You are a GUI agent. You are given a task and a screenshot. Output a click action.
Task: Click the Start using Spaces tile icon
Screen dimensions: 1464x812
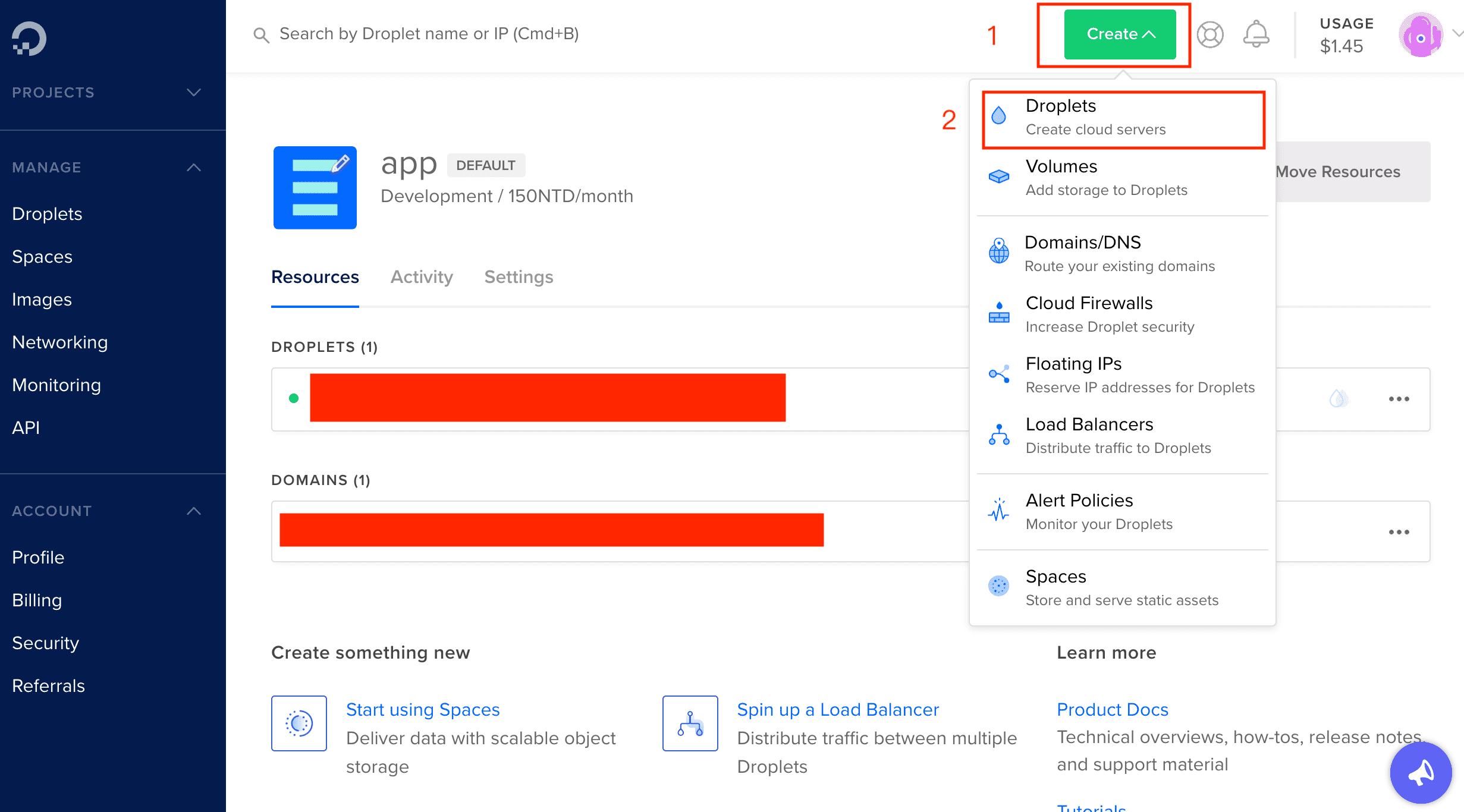point(299,723)
